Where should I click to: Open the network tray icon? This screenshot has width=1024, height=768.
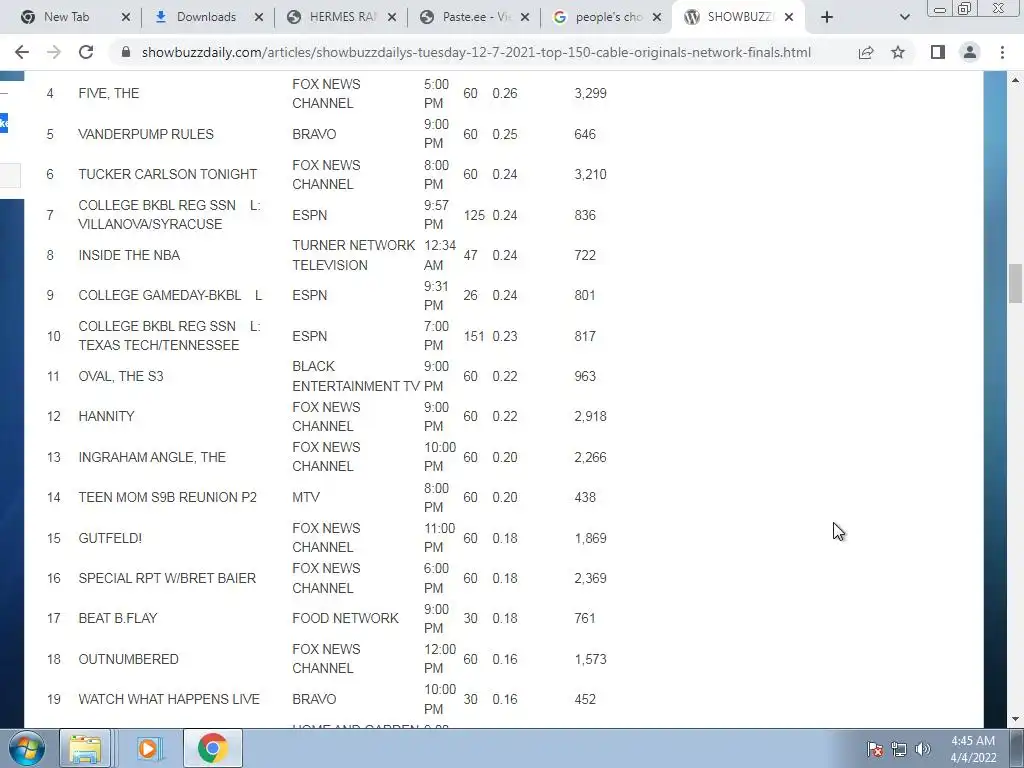pyautogui.click(x=899, y=749)
